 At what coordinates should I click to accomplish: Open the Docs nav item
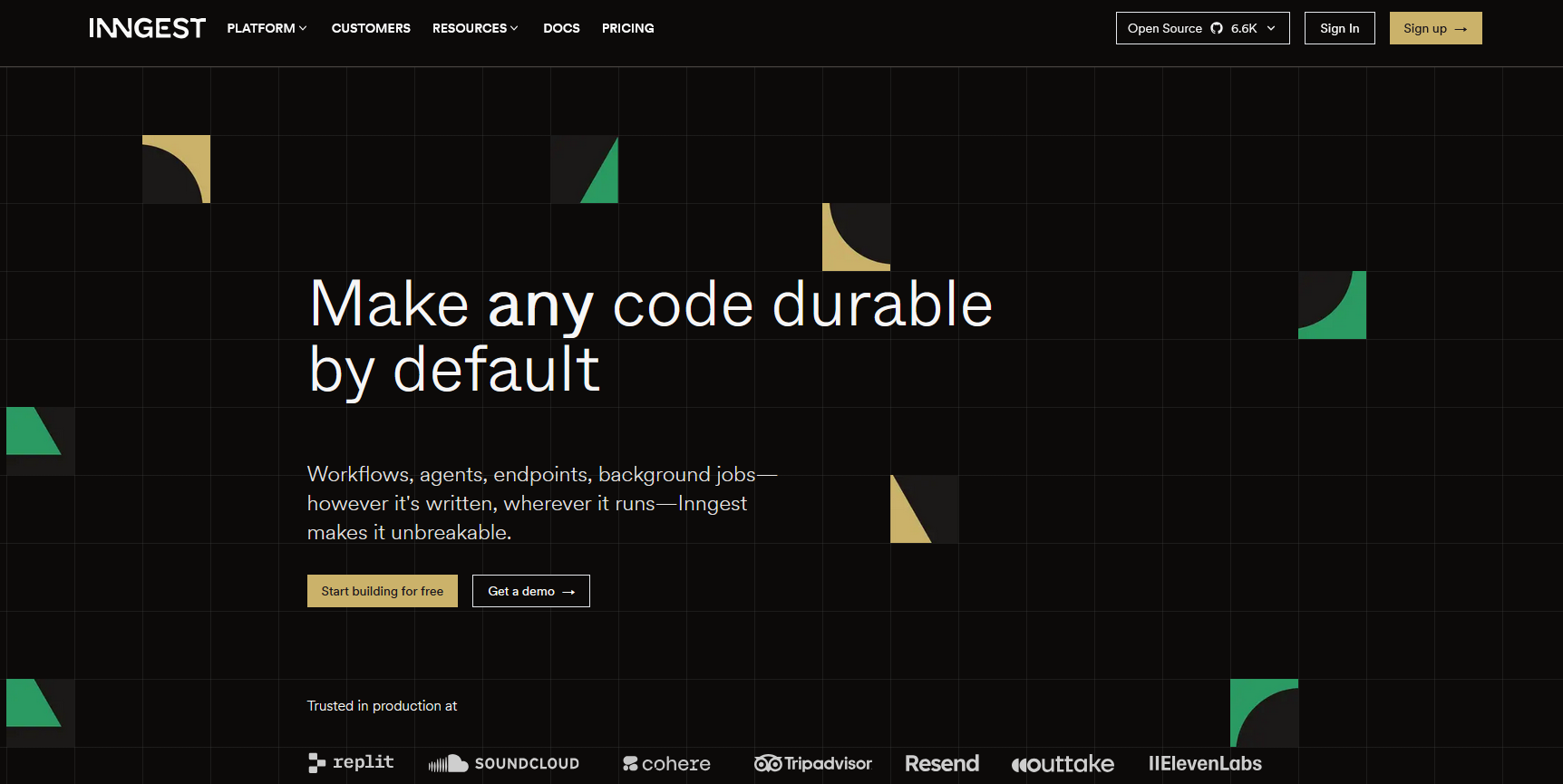(x=561, y=28)
